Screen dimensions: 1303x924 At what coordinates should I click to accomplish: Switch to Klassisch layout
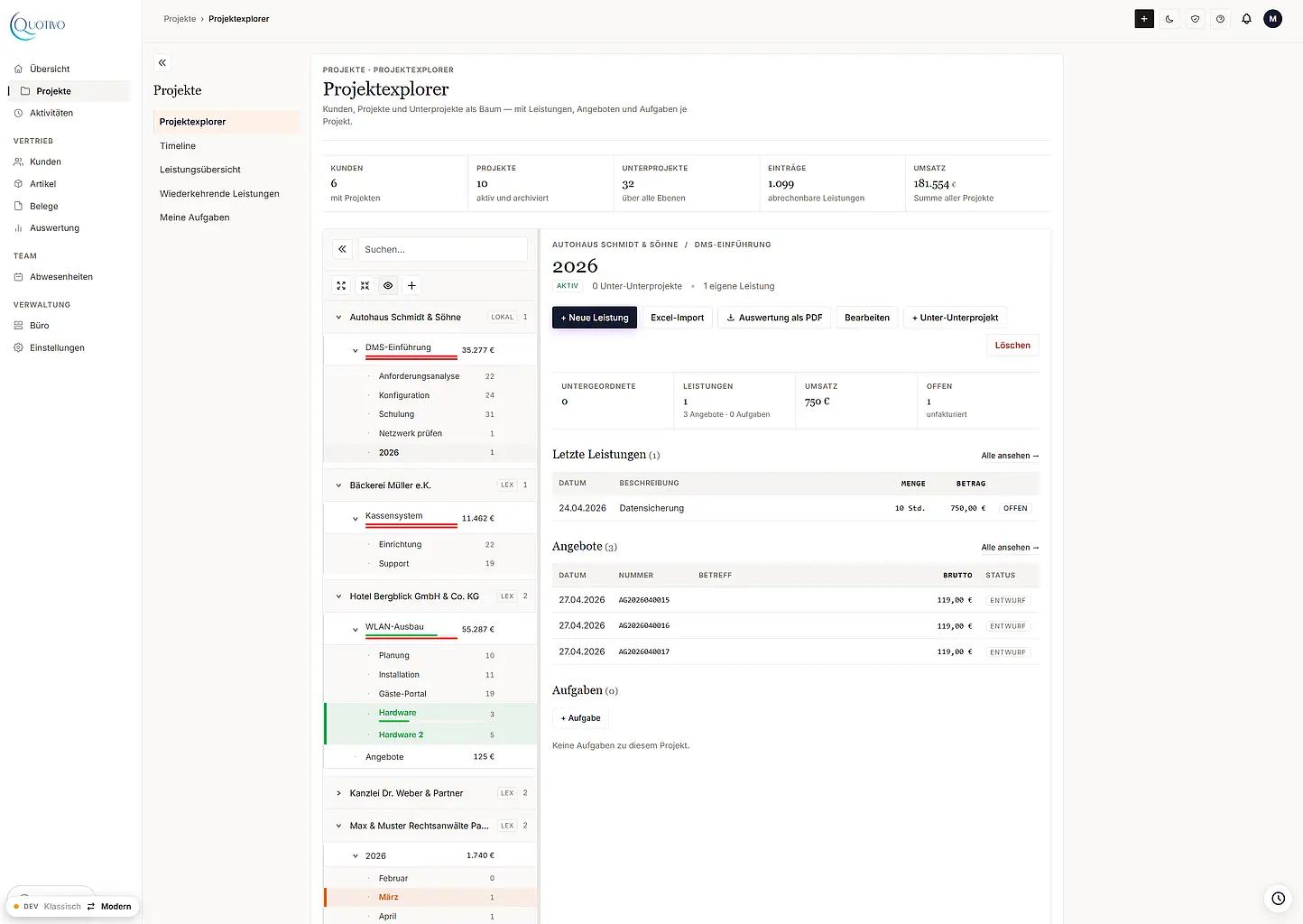[62, 906]
